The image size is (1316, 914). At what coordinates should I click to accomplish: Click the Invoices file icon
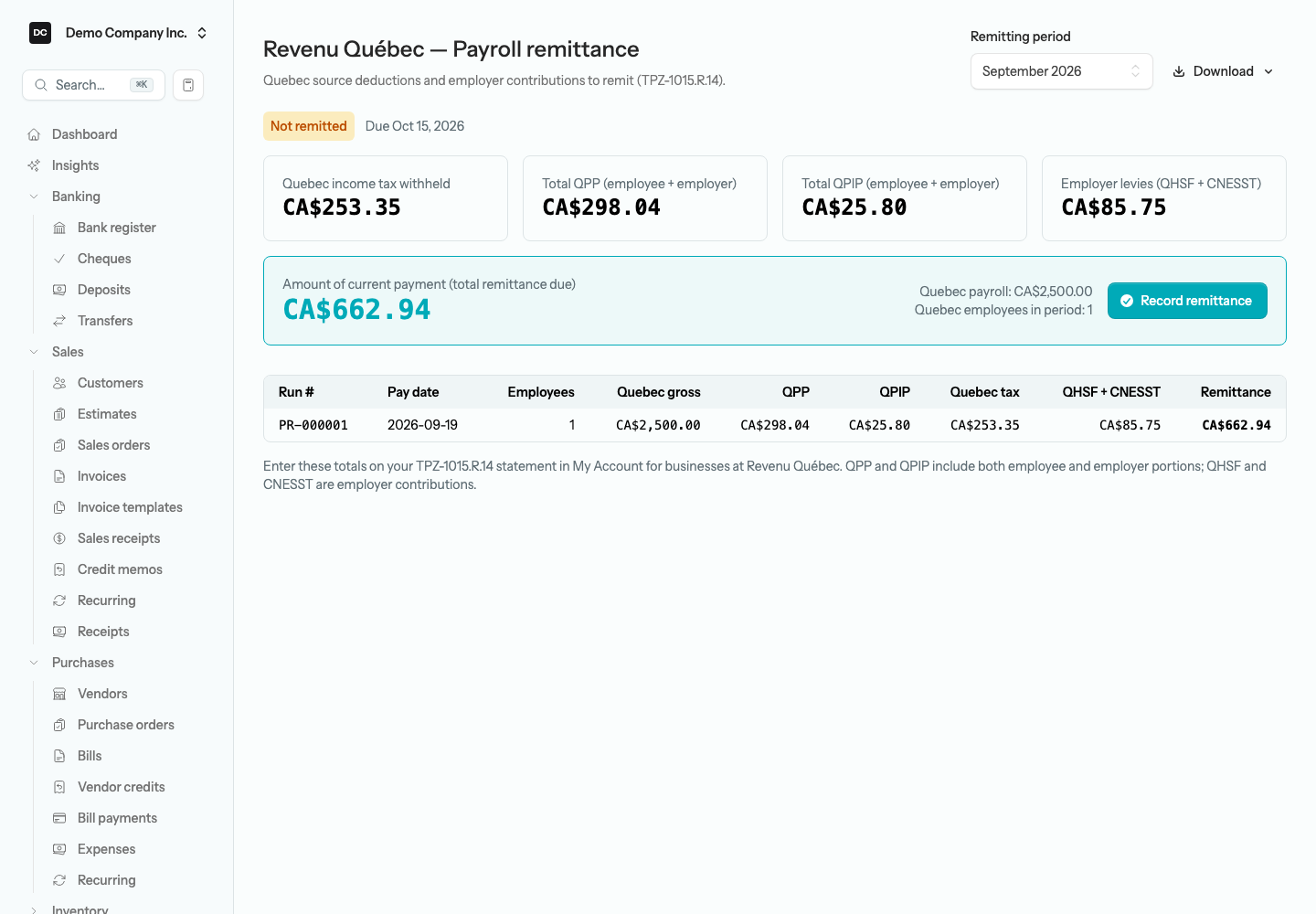click(59, 476)
